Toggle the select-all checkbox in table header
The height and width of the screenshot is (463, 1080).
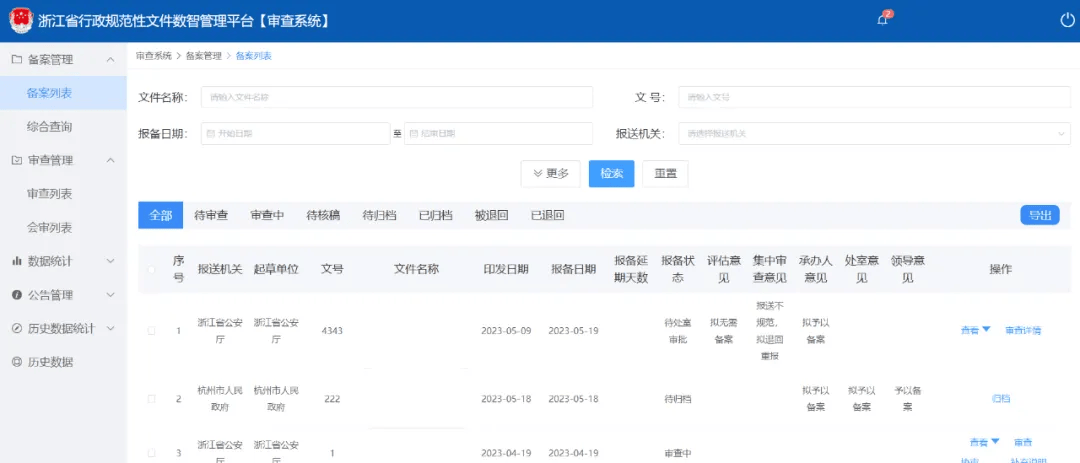pos(152,270)
